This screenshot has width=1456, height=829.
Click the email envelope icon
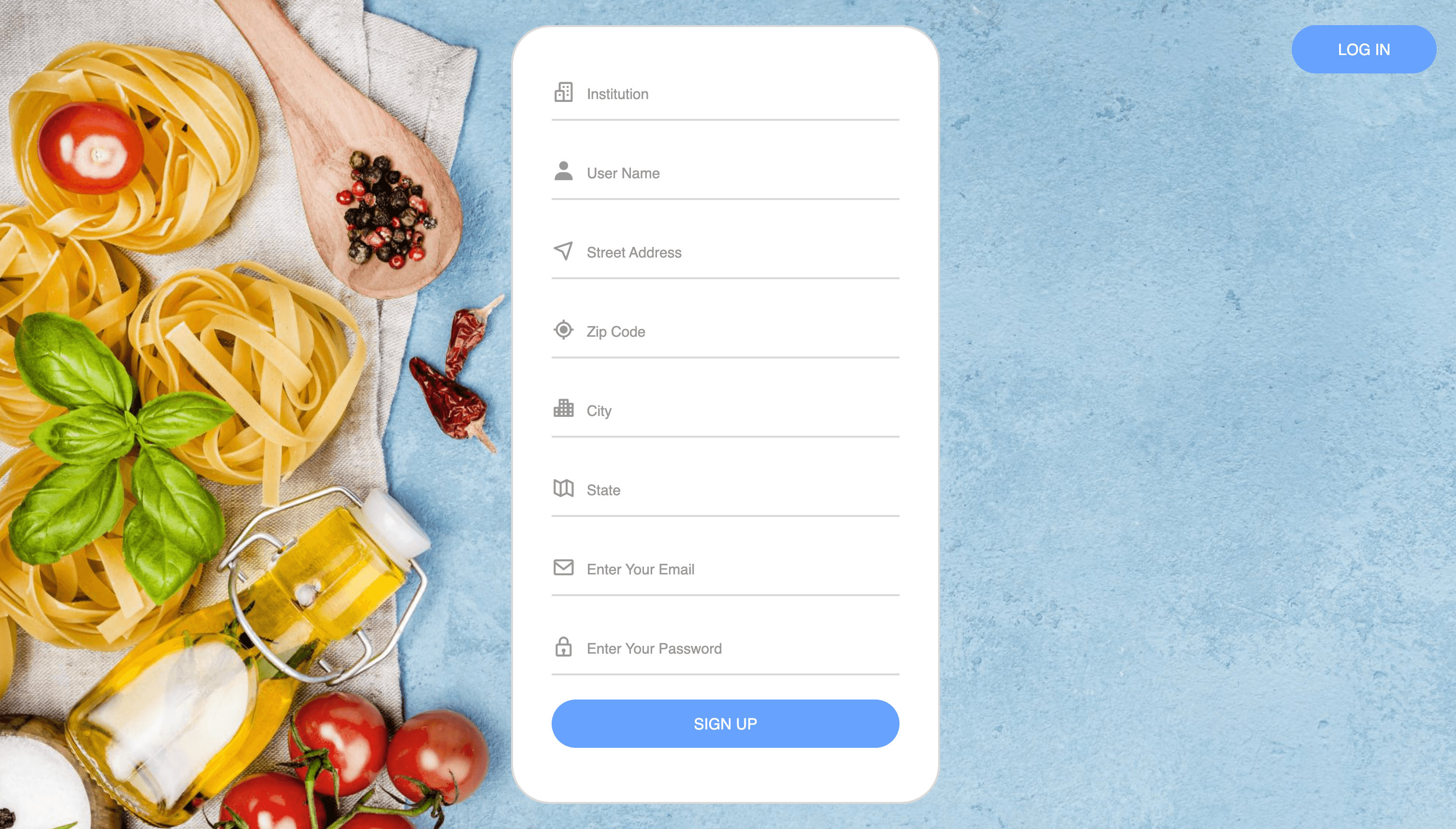(563, 567)
